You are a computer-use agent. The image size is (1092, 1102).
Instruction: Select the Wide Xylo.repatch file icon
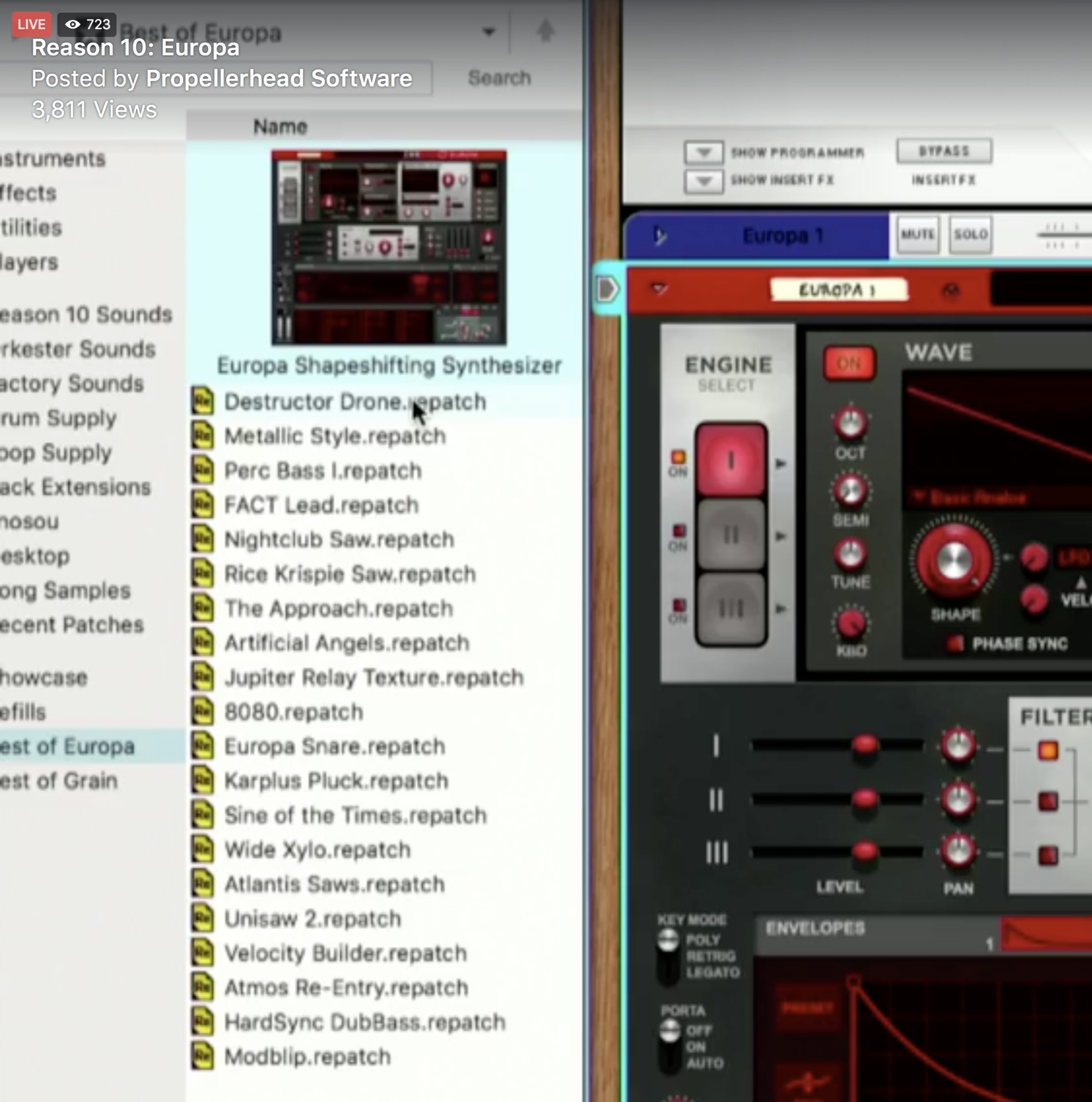pos(203,849)
